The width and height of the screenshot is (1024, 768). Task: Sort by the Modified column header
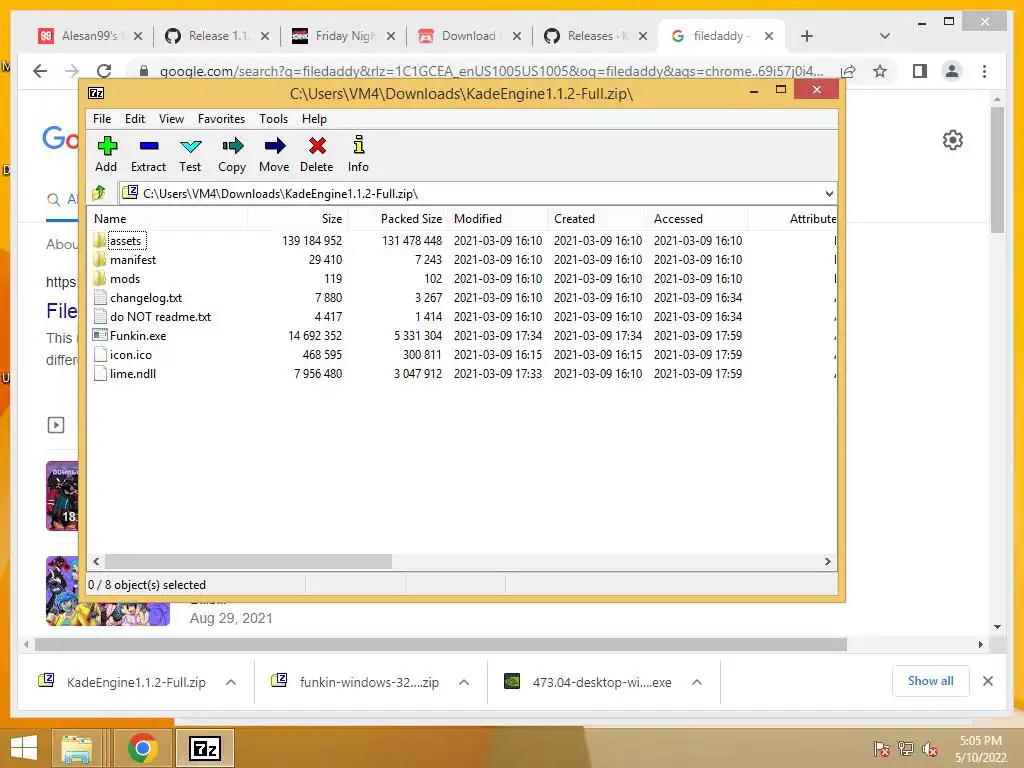click(498, 219)
